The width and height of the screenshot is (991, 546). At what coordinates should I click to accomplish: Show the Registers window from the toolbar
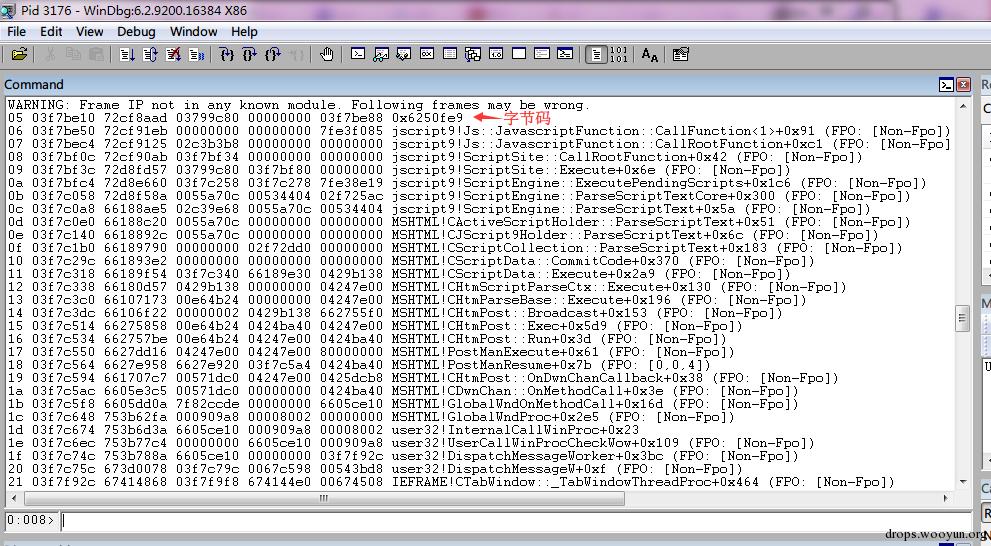point(427,55)
